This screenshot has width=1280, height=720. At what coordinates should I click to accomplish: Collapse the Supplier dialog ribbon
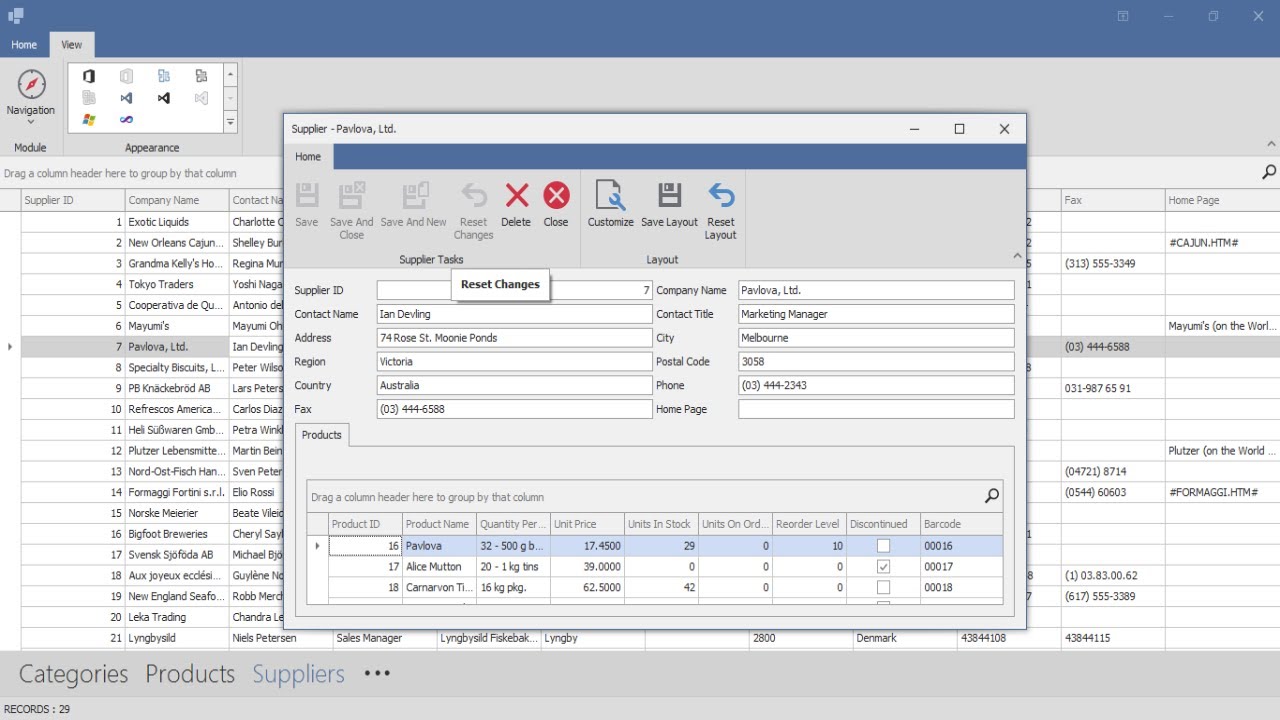(1017, 257)
